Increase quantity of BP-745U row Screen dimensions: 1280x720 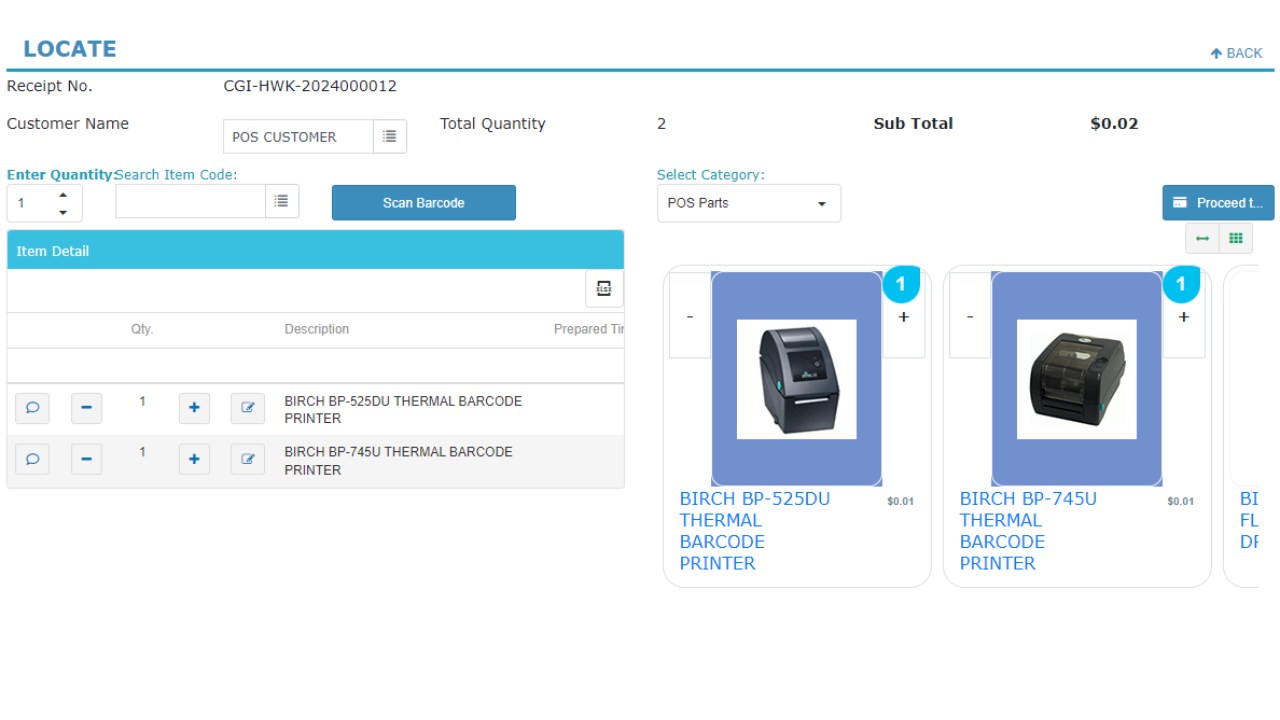coord(194,459)
